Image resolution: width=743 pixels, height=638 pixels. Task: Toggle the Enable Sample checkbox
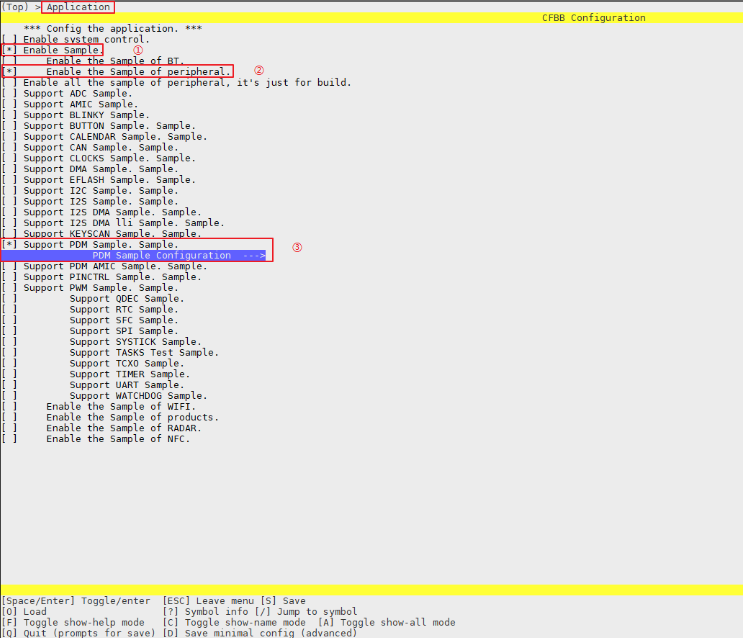[10, 50]
